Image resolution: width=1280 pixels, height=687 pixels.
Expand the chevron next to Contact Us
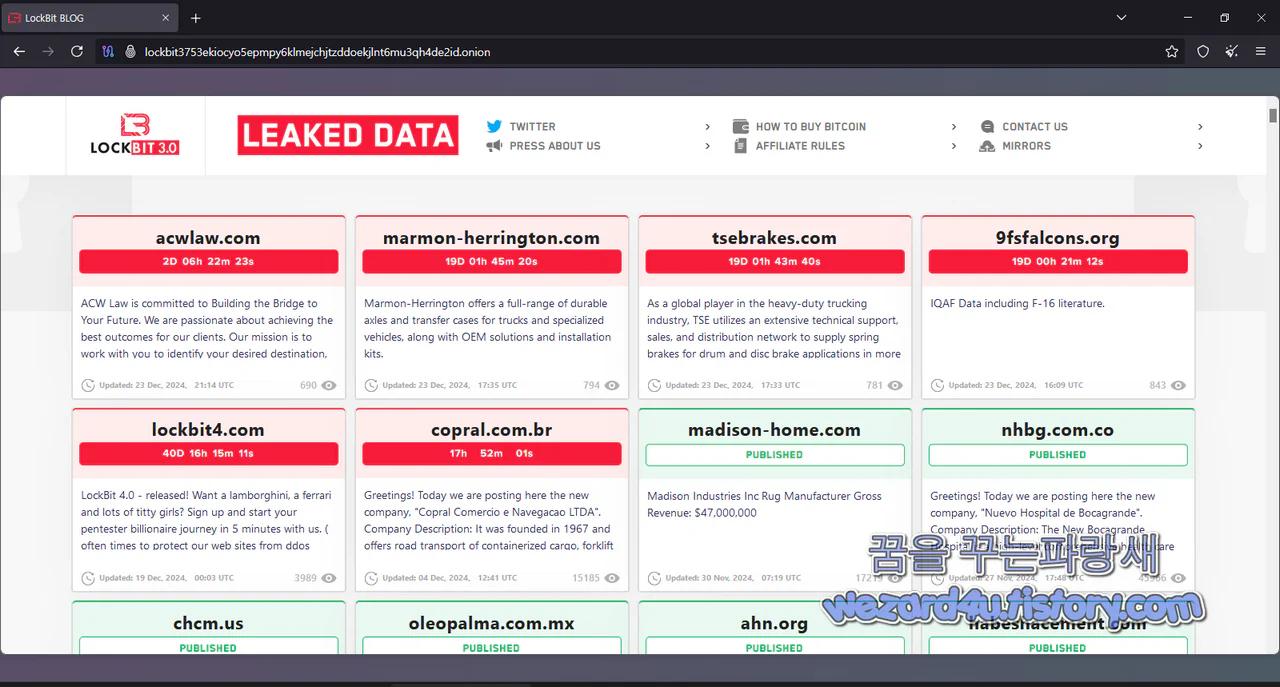1200,127
